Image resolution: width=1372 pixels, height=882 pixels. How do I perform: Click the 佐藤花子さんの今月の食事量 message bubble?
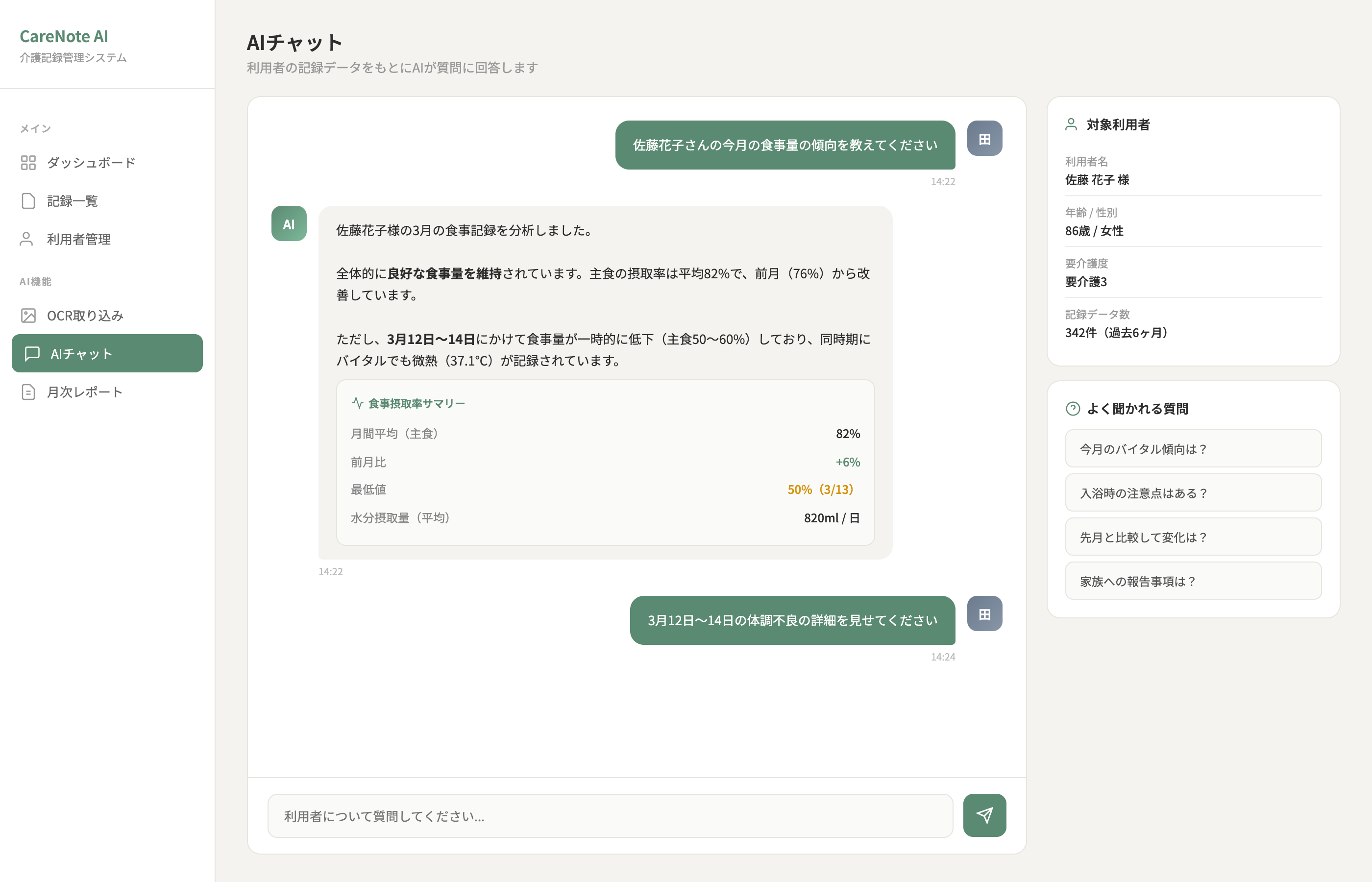coord(785,145)
